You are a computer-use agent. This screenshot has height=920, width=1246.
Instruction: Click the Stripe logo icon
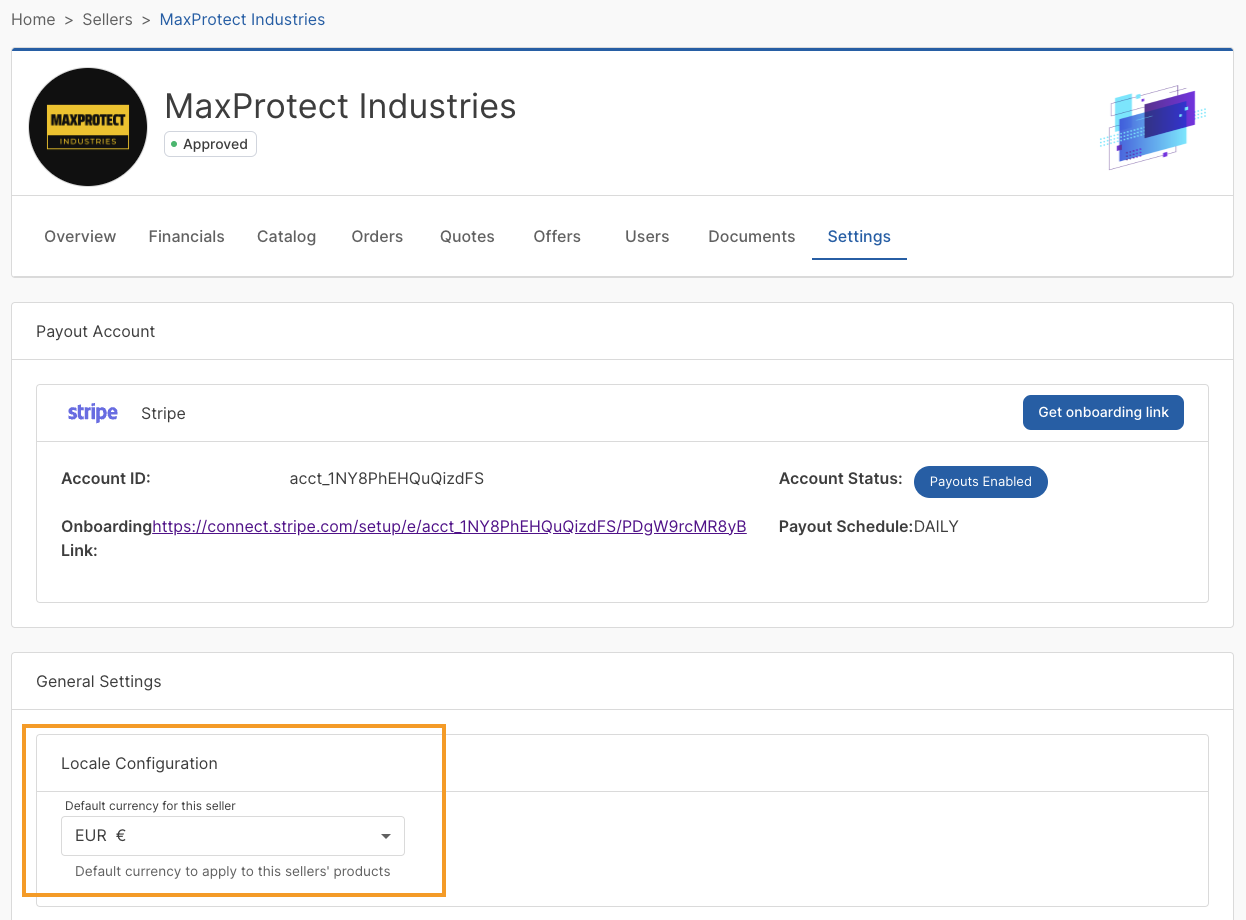[93, 413]
